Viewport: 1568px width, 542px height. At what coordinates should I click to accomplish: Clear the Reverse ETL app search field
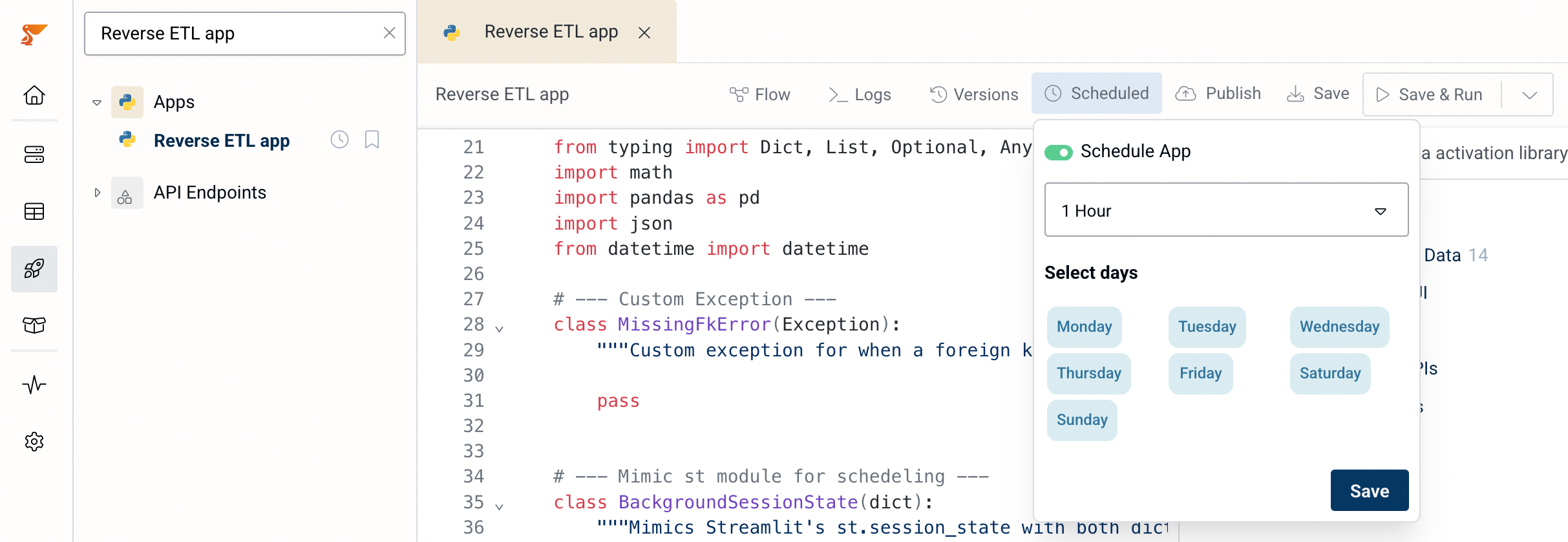[389, 33]
